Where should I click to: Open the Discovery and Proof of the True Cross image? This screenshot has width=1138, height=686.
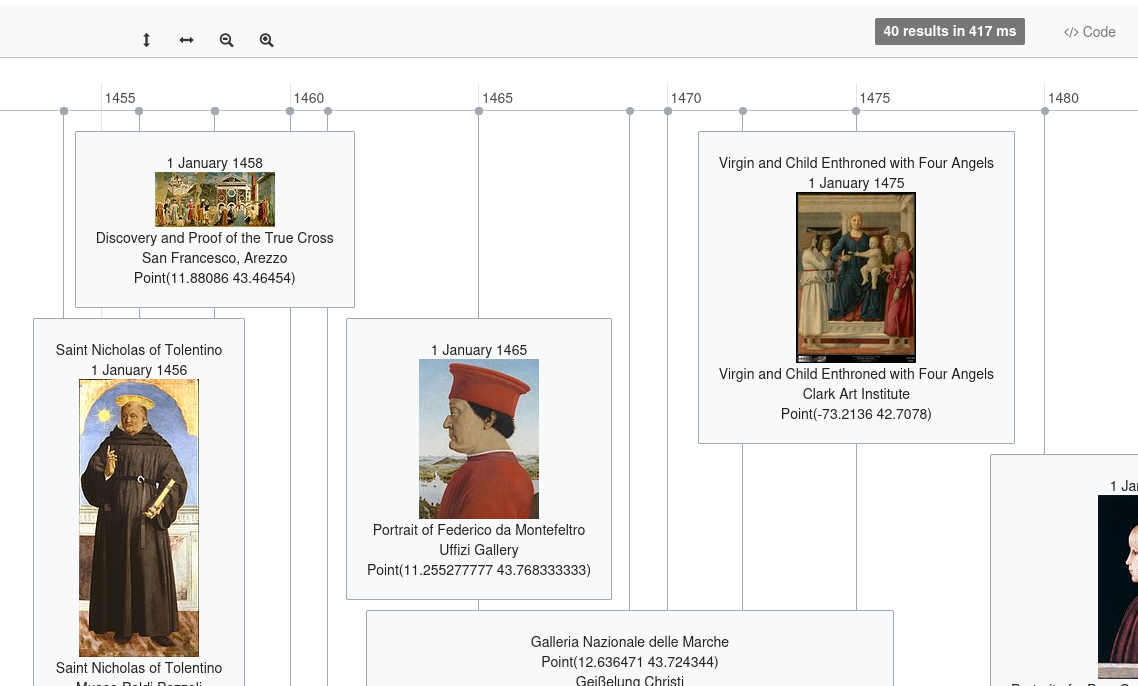(215, 200)
